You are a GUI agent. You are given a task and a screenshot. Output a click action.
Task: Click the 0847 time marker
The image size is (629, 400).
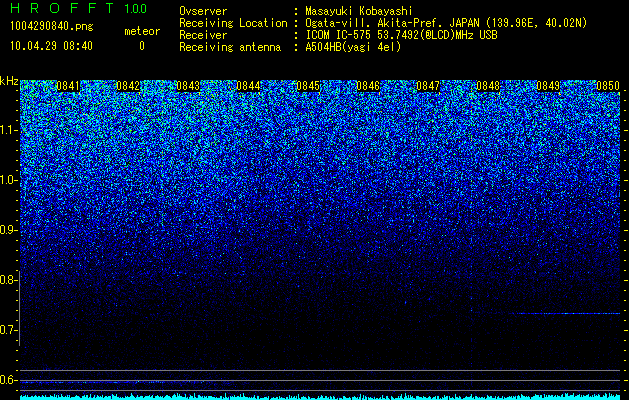[428, 86]
